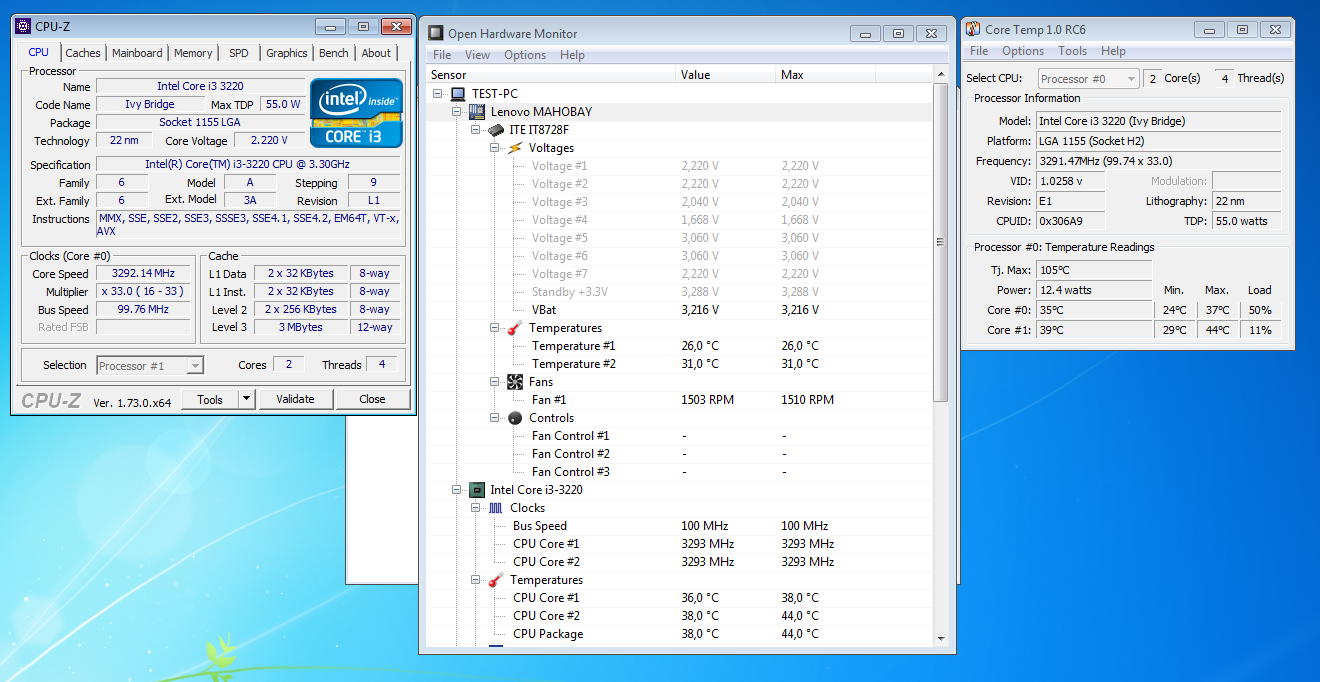Switch to the Memory tab
The height and width of the screenshot is (682, 1320).
pos(193,53)
